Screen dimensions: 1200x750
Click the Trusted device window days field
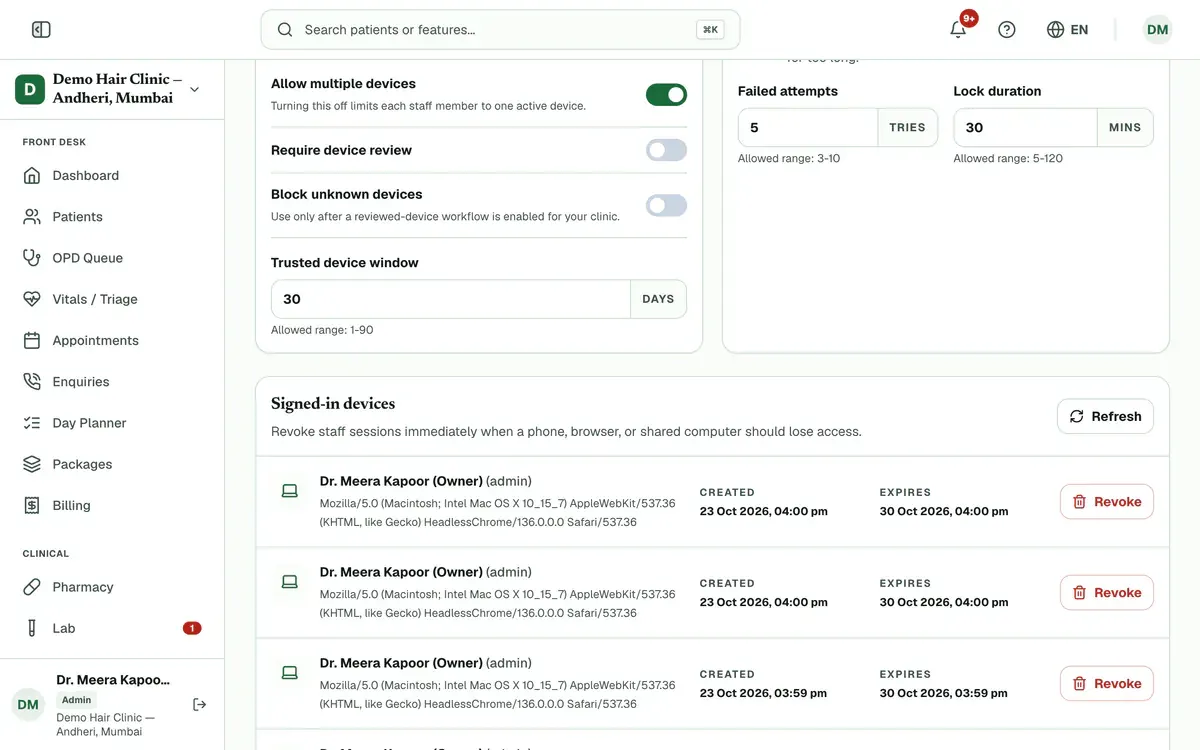450,299
